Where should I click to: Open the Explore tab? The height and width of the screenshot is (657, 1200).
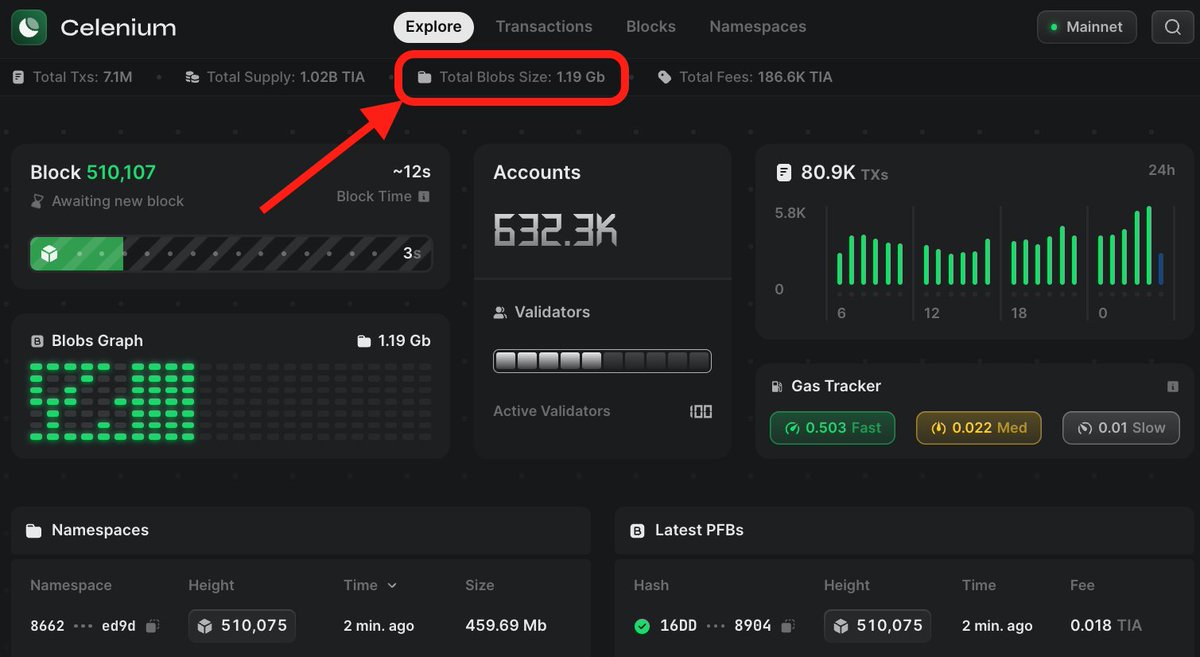(433, 27)
